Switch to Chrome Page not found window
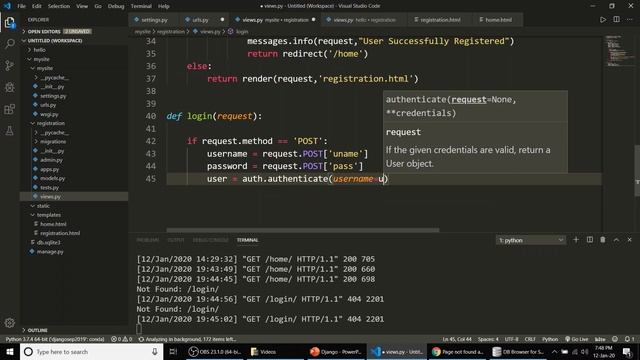Image resolution: width=640 pixels, height=360 pixels. point(457,351)
